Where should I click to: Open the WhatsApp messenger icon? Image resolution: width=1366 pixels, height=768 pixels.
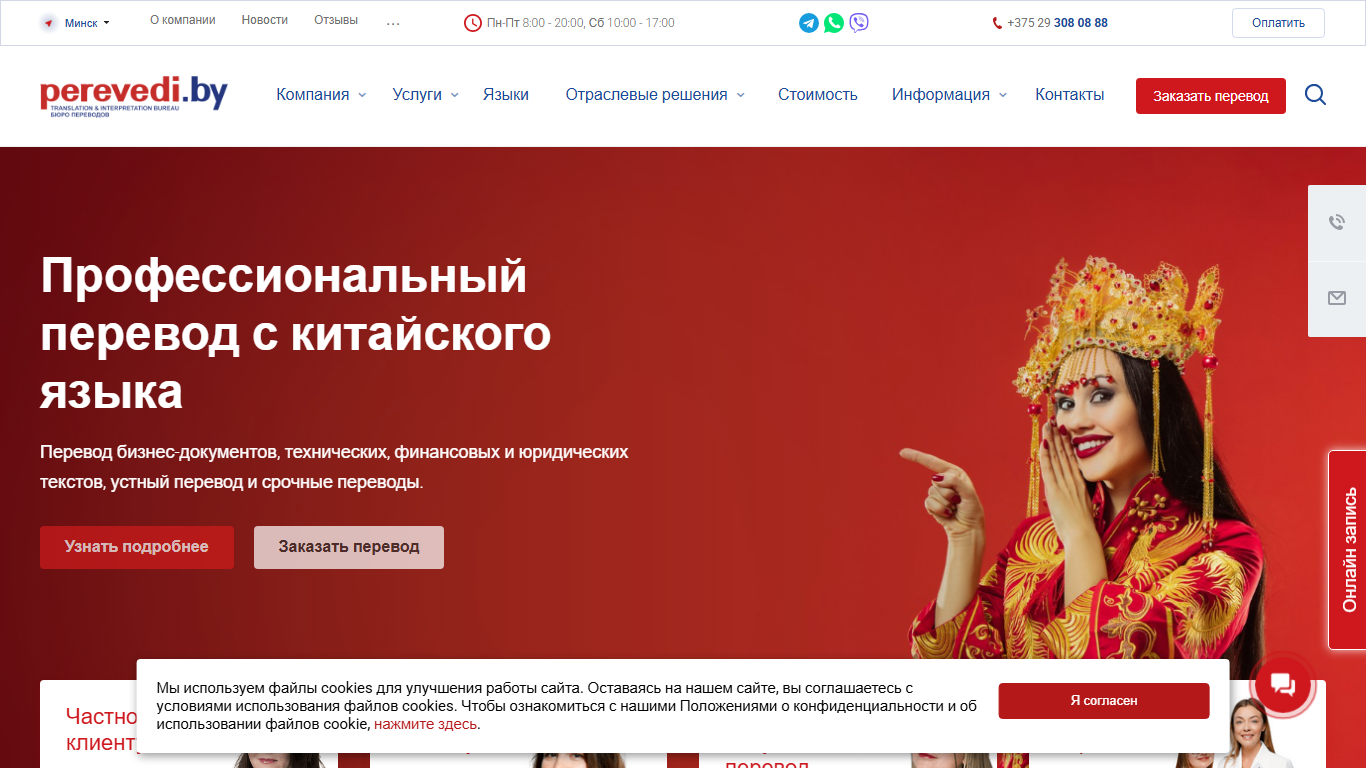click(834, 23)
